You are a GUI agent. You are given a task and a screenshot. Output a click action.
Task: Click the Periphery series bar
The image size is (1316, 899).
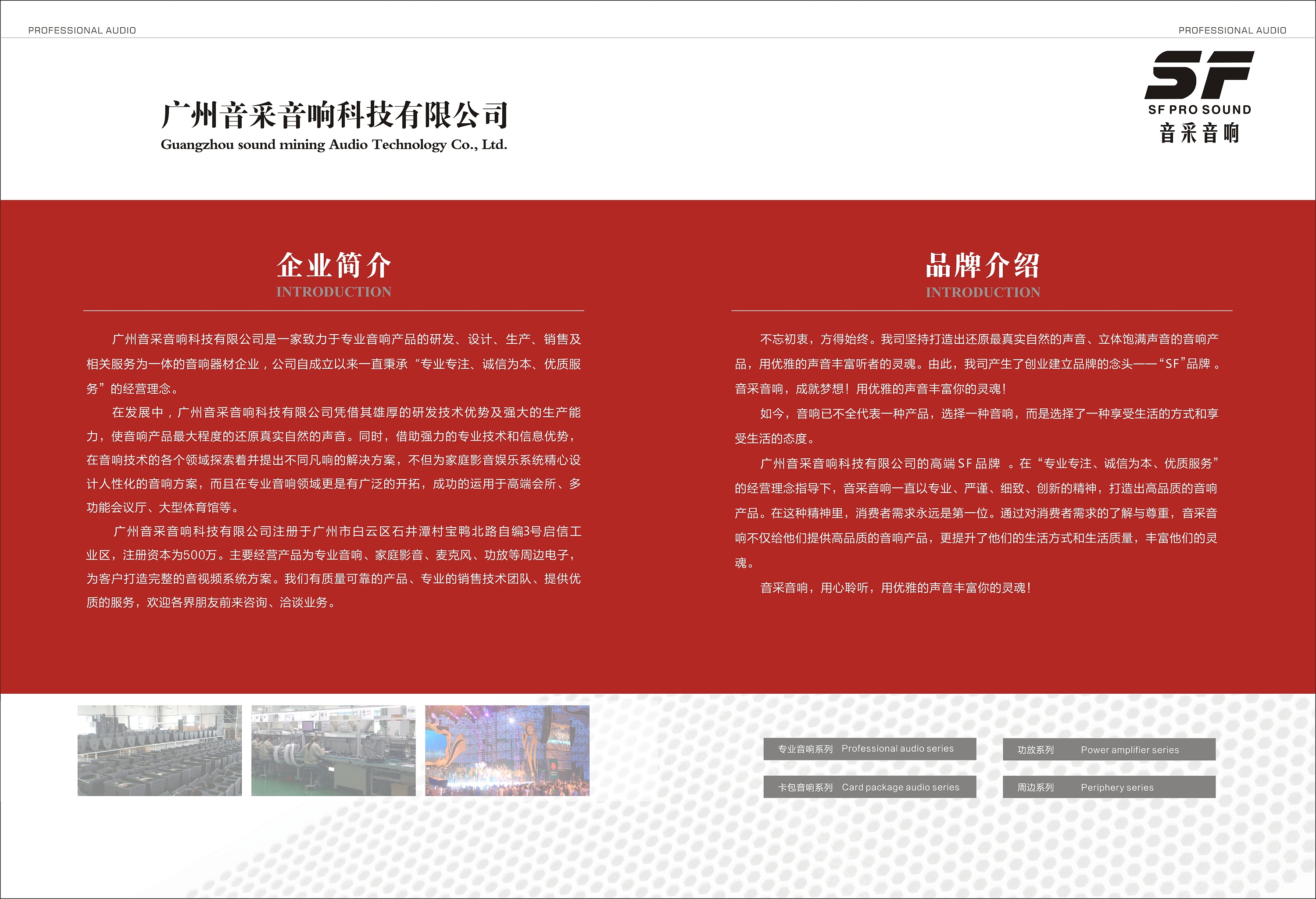tap(1110, 787)
